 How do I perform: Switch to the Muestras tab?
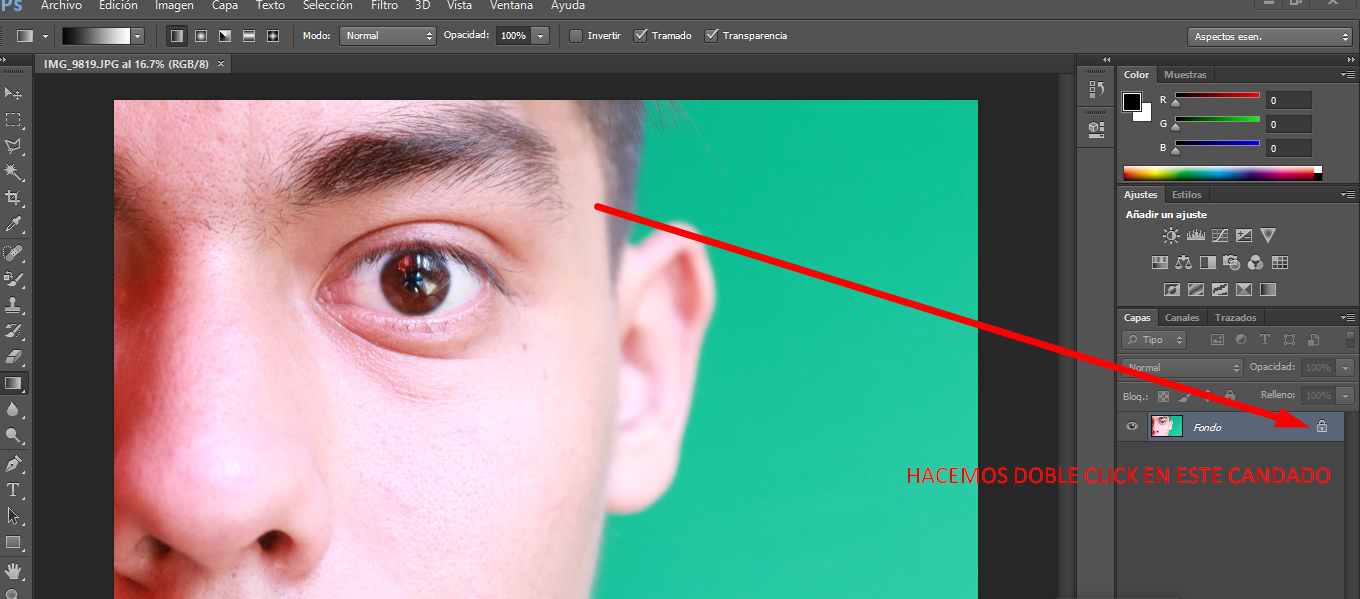[1185, 75]
